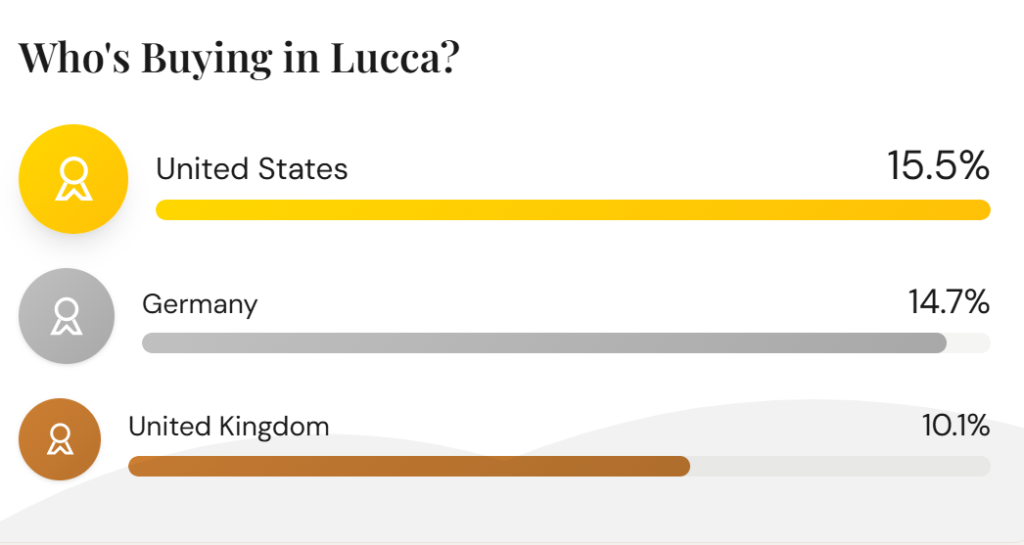Click the unfilled part of United Kingdom bar

(x=840, y=466)
